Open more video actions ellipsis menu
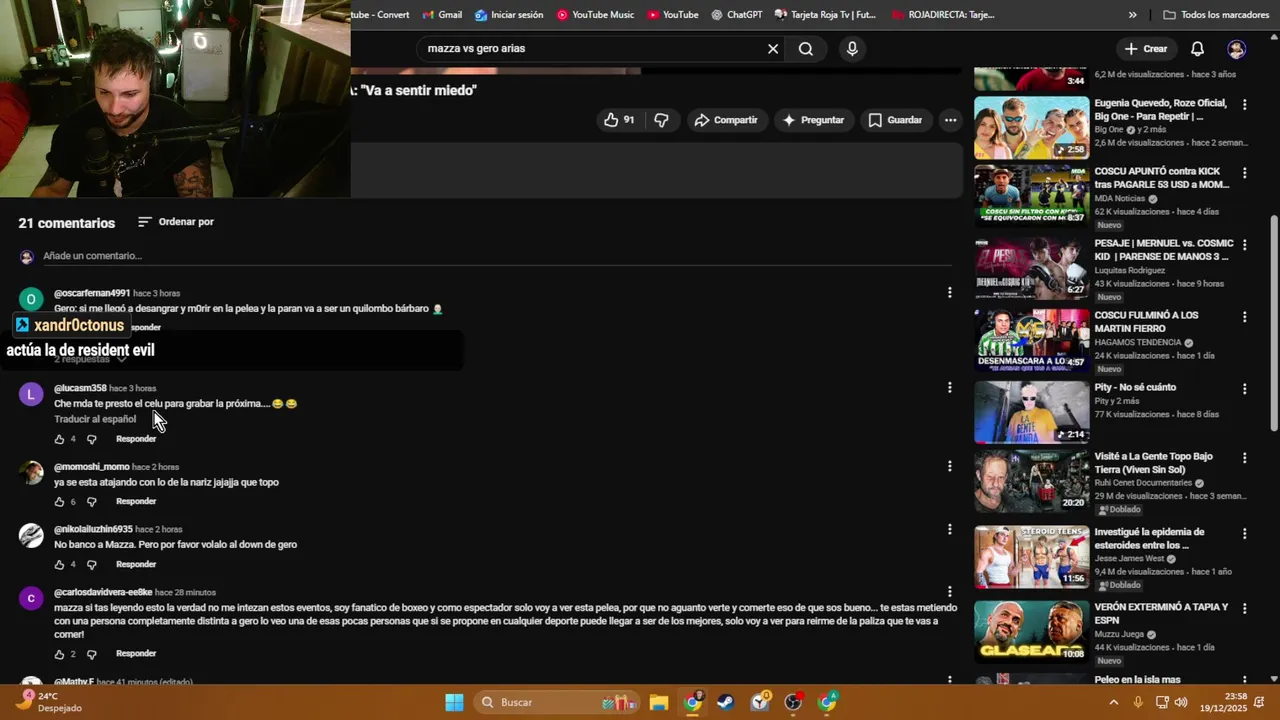 [950, 120]
